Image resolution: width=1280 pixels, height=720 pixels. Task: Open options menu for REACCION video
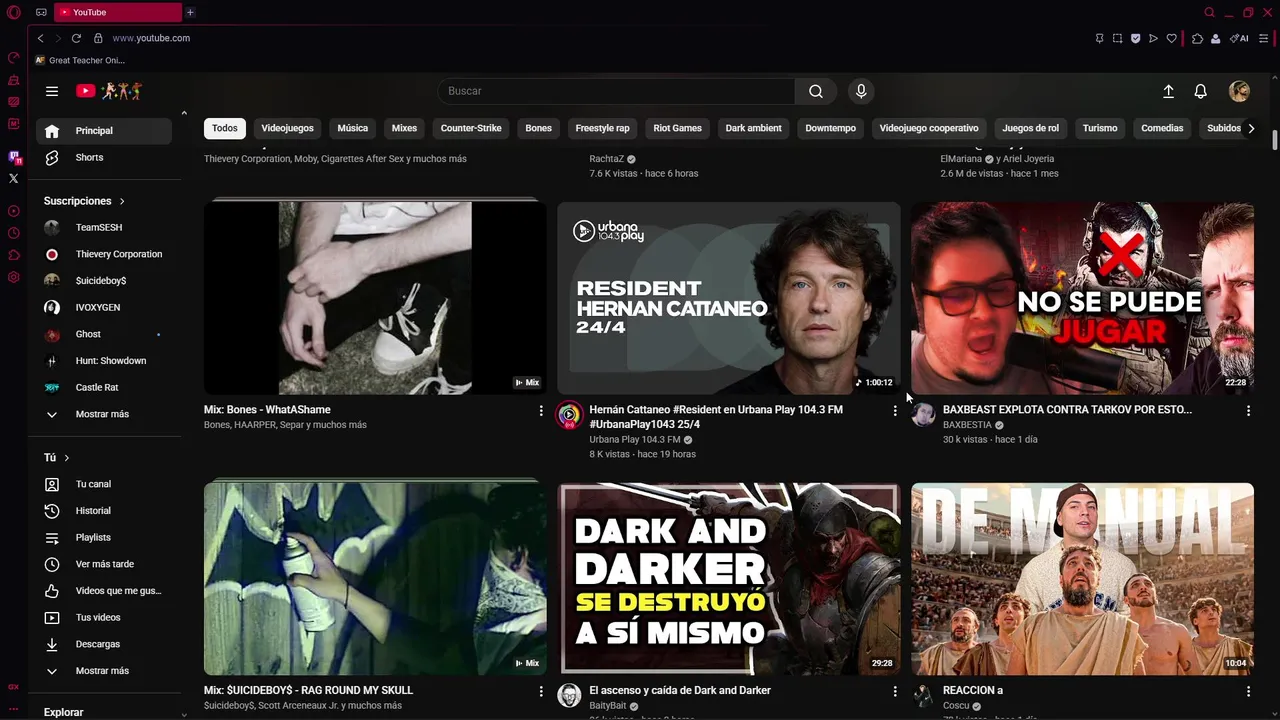pos(1248,691)
